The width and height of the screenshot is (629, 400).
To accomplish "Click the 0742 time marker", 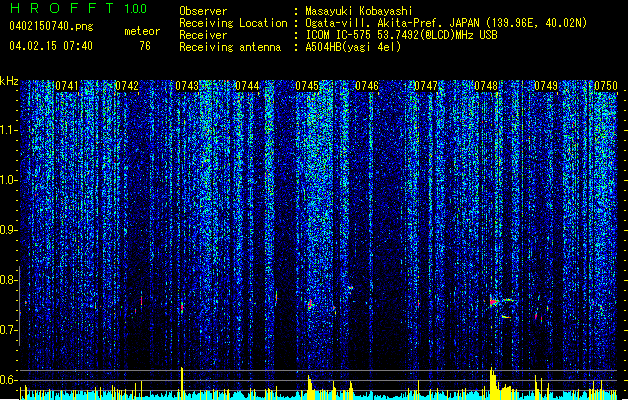I will [x=127, y=86].
